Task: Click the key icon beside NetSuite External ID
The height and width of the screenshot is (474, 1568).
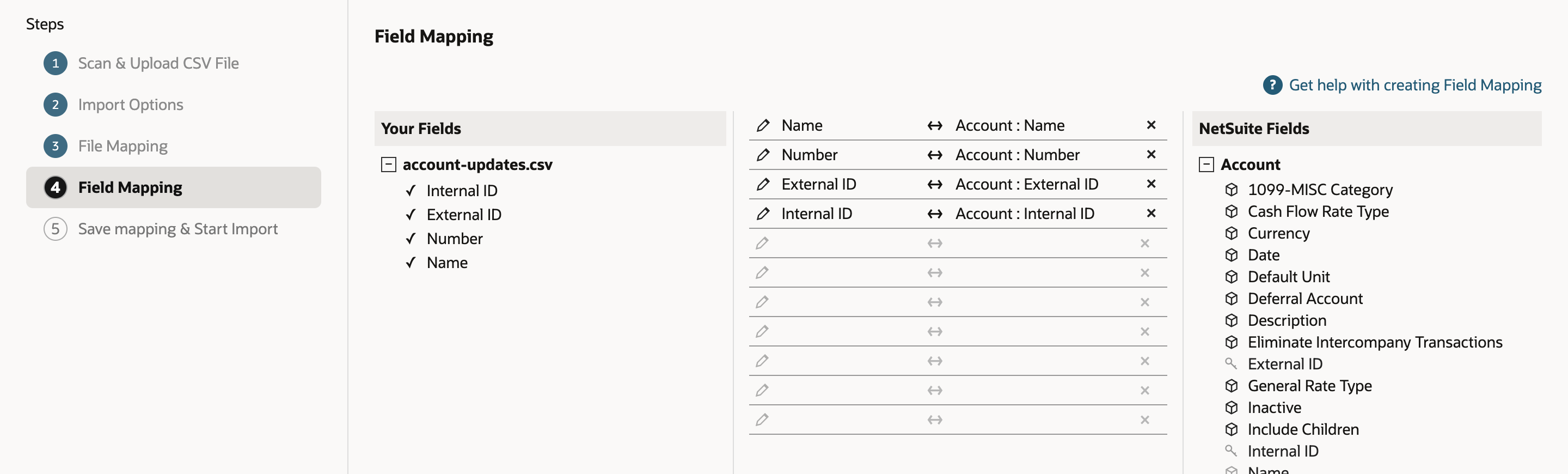Action: click(x=1230, y=364)
